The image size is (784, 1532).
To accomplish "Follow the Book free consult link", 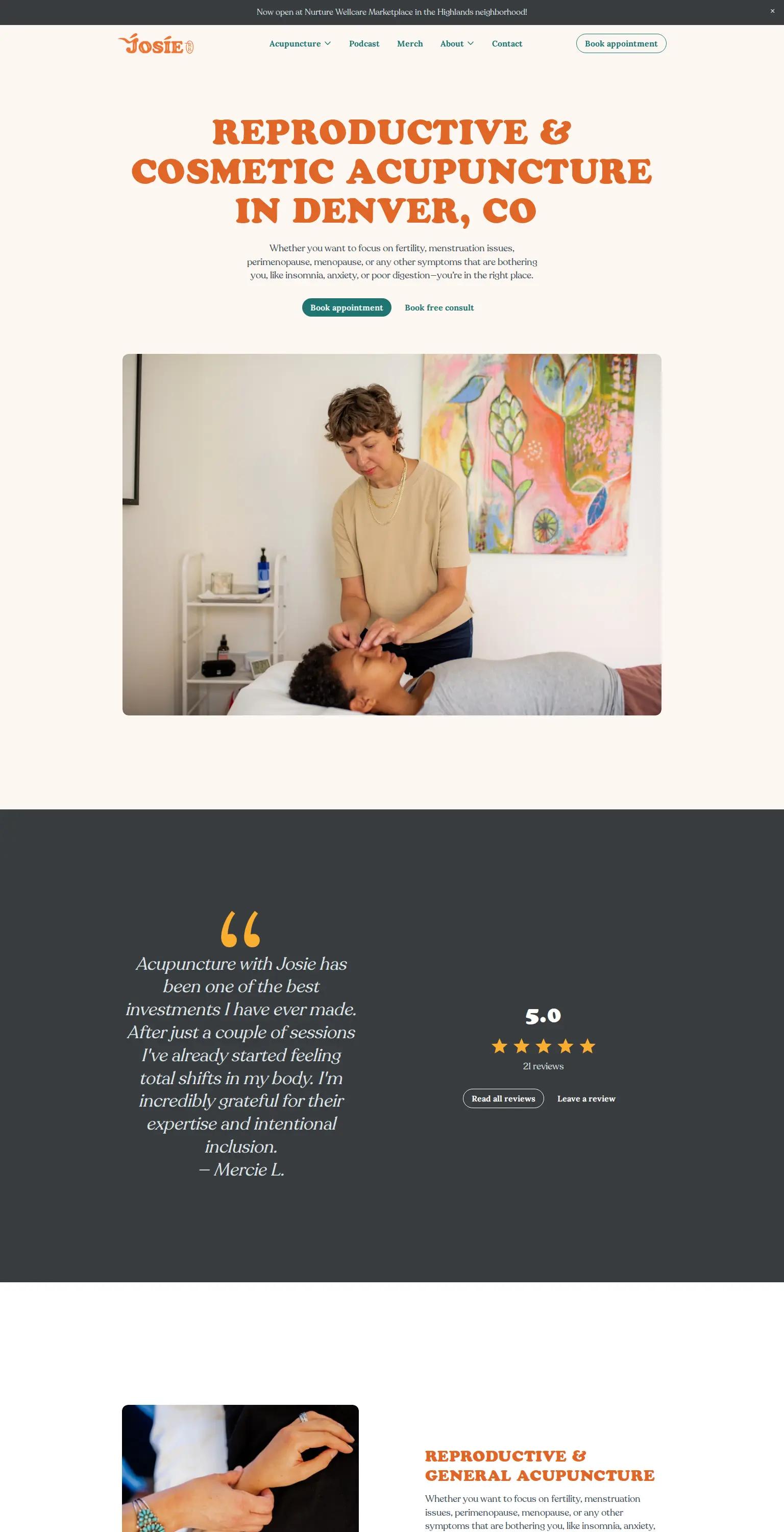I will tap(438, 307).
